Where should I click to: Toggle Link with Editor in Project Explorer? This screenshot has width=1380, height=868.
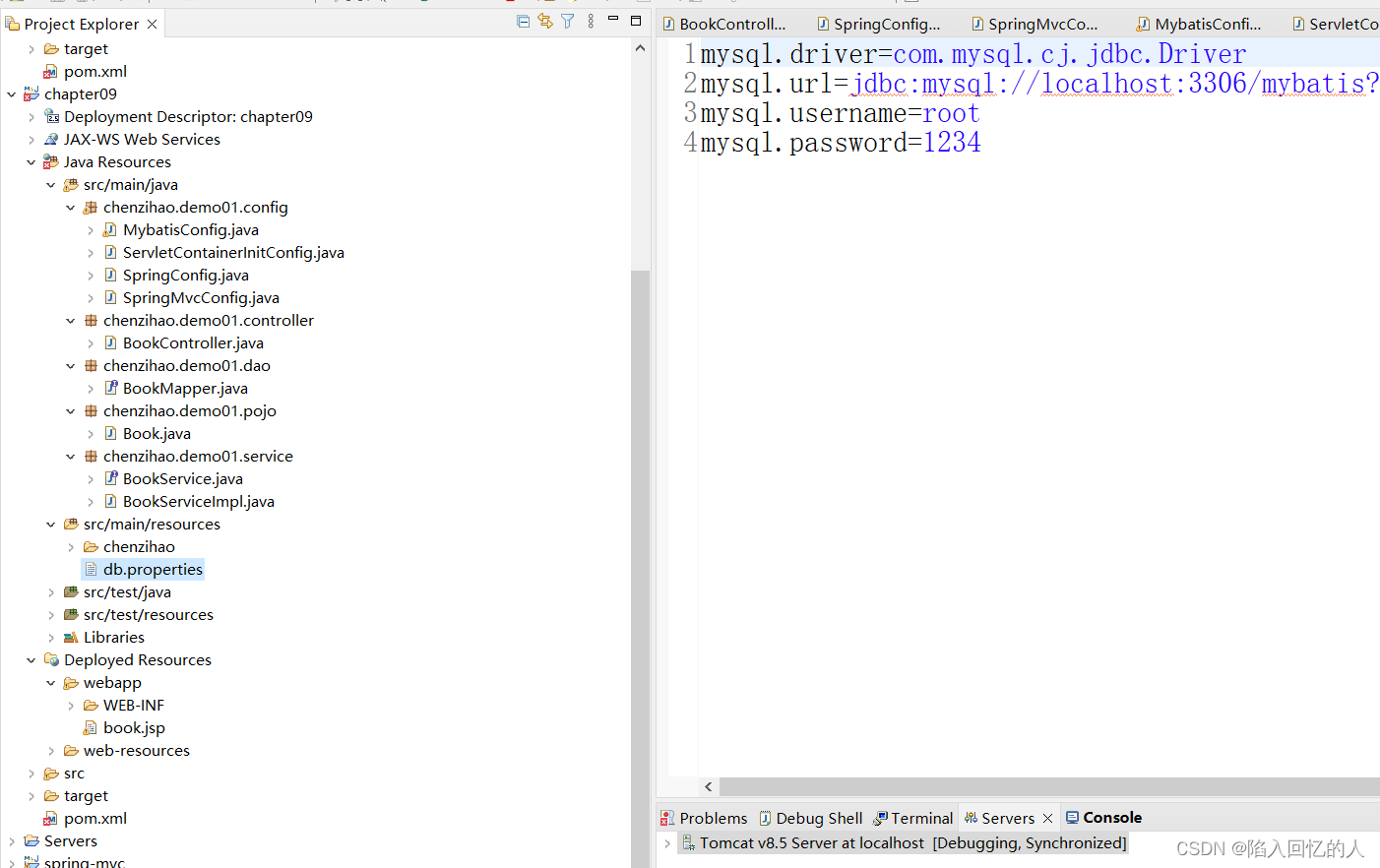point(545,22)
